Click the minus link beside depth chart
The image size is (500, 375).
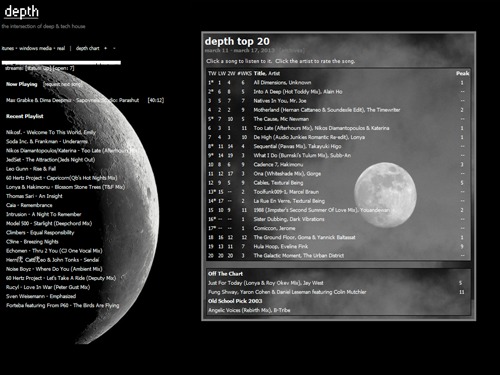point(114,48)
